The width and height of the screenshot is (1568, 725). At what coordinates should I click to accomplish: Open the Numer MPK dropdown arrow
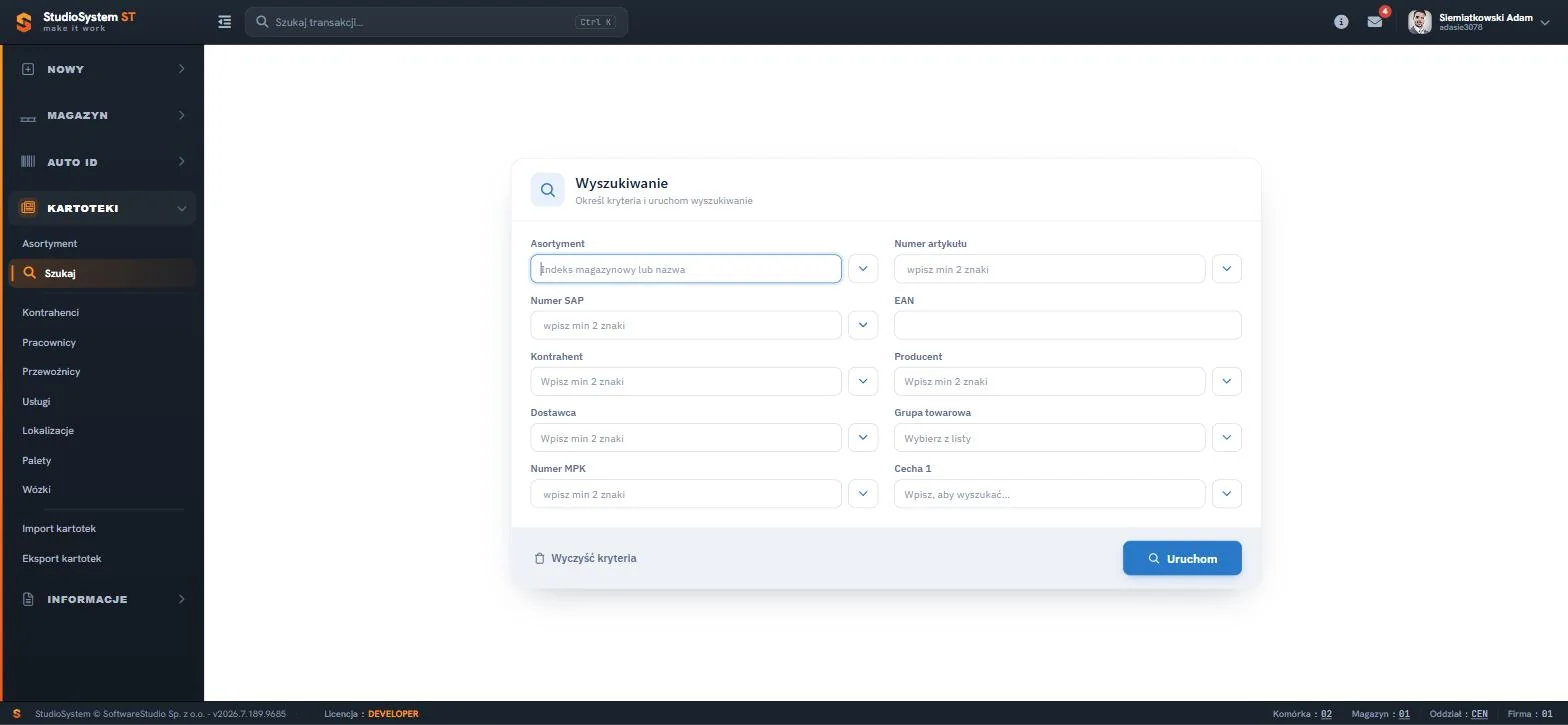click(x=863, y=493)
